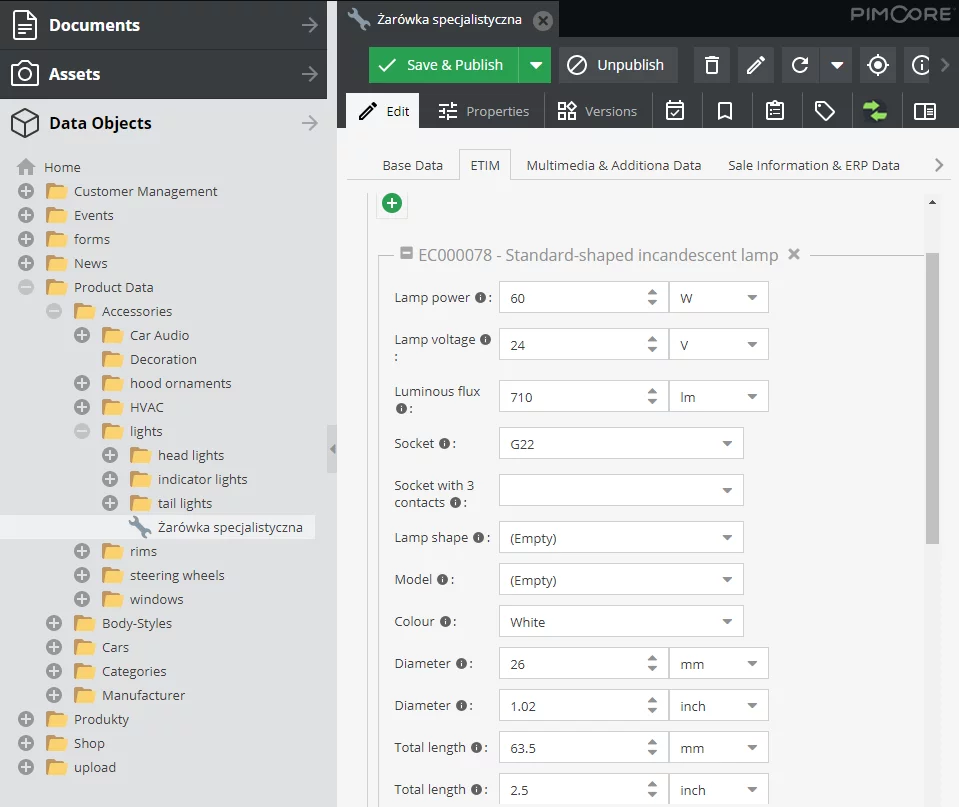The image size is (959, 807).
Task: Click the locate-in-tree target icon
Action: pos(878,65)
